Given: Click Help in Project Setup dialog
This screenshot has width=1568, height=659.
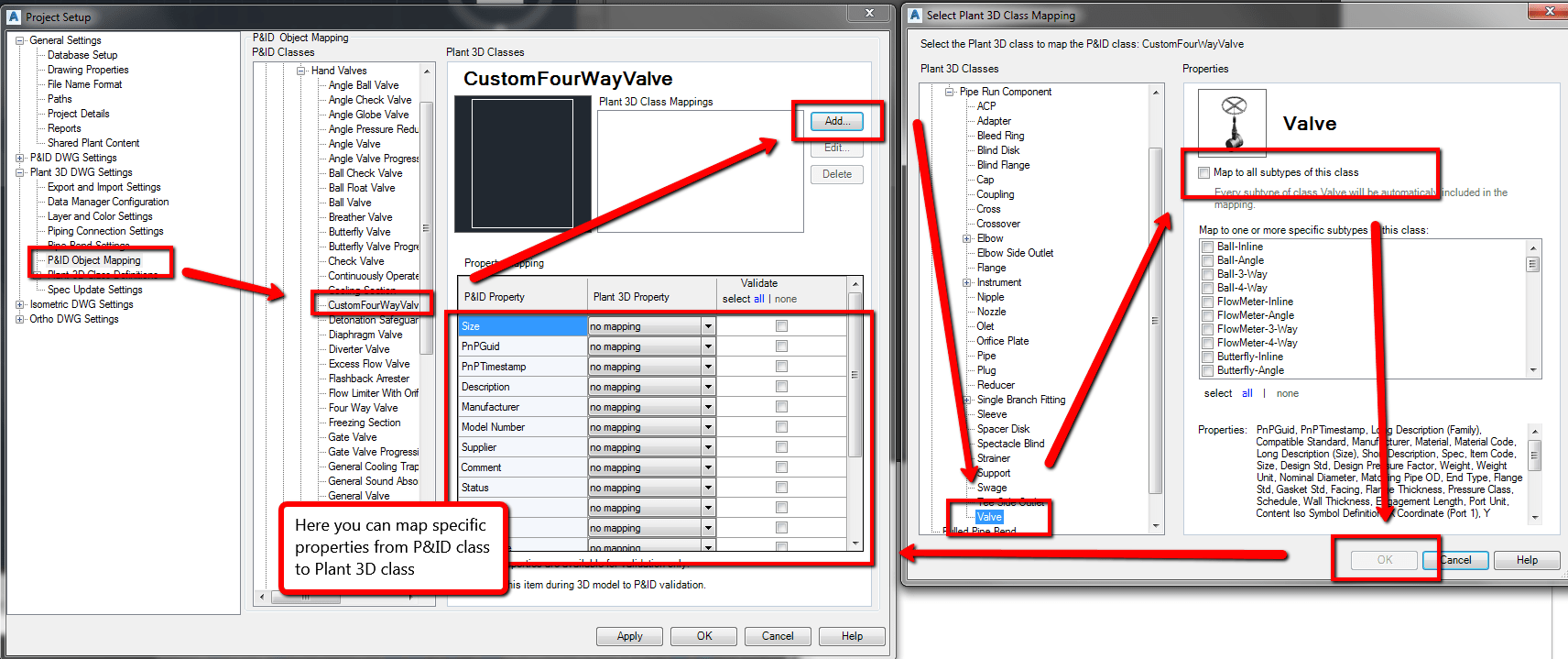Looking at the screenshot, I should coord(852,636).
